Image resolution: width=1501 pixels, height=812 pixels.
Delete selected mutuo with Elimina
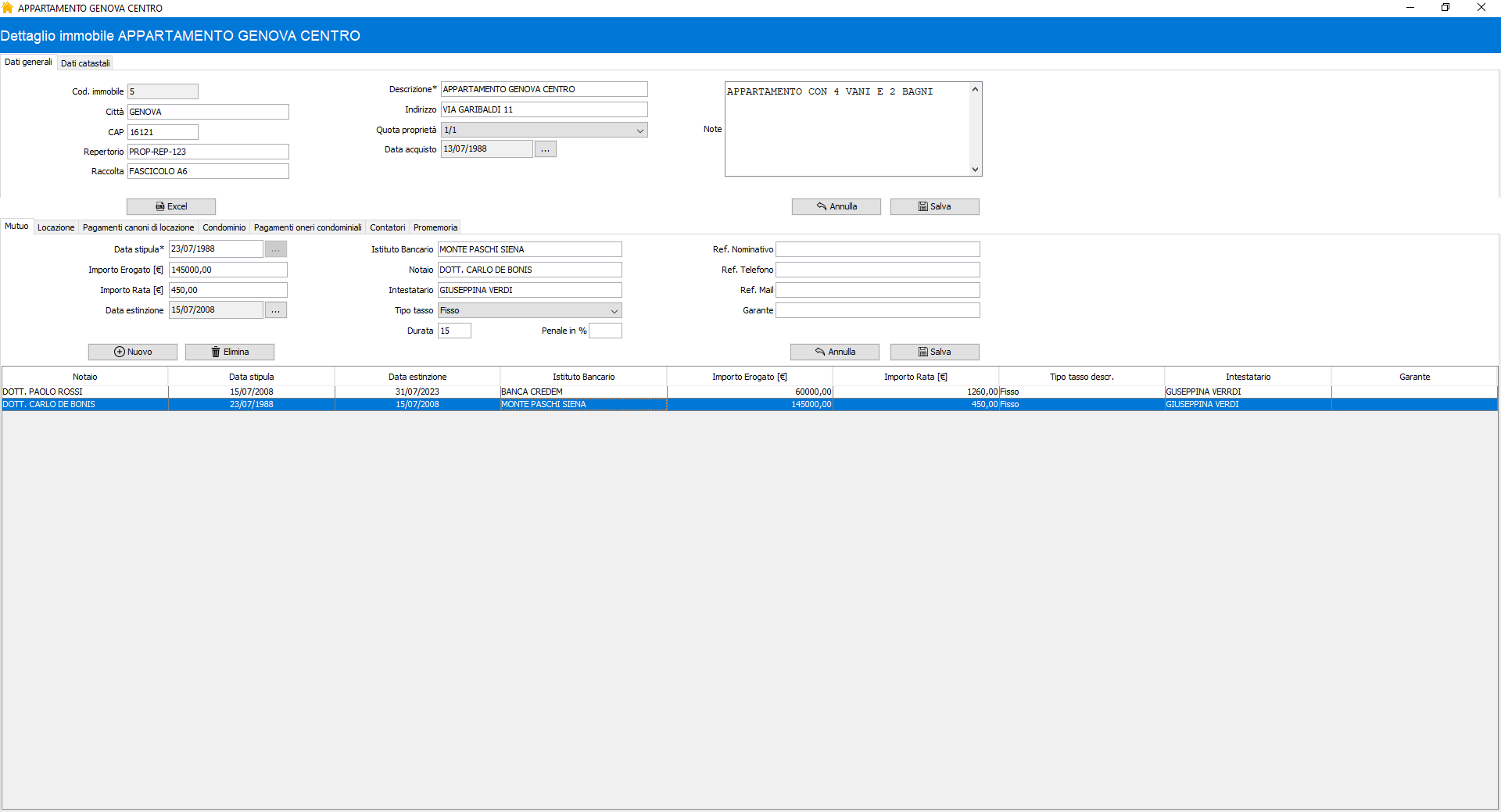230,352
